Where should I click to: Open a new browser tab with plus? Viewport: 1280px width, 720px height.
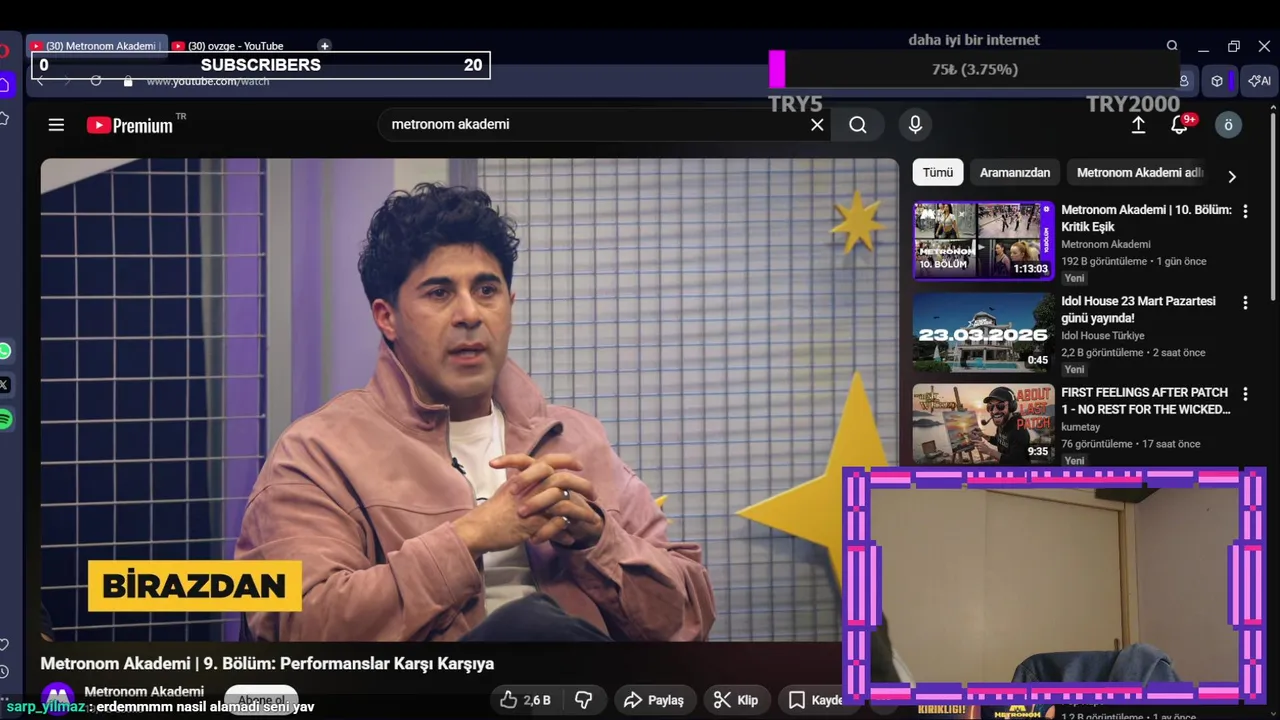coord(324,46)
